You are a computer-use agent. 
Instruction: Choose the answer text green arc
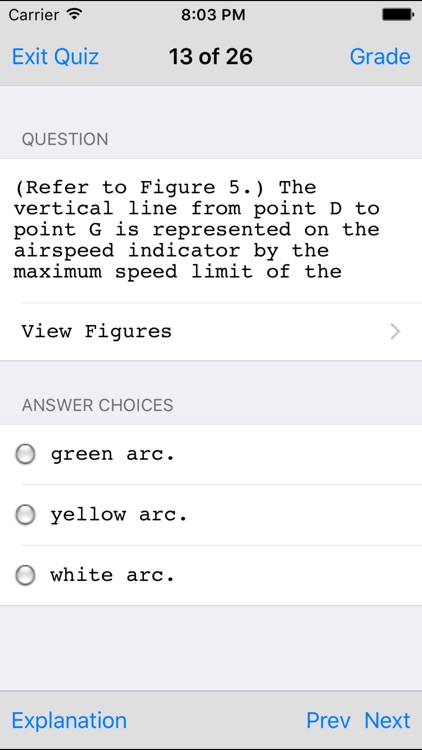113,454
